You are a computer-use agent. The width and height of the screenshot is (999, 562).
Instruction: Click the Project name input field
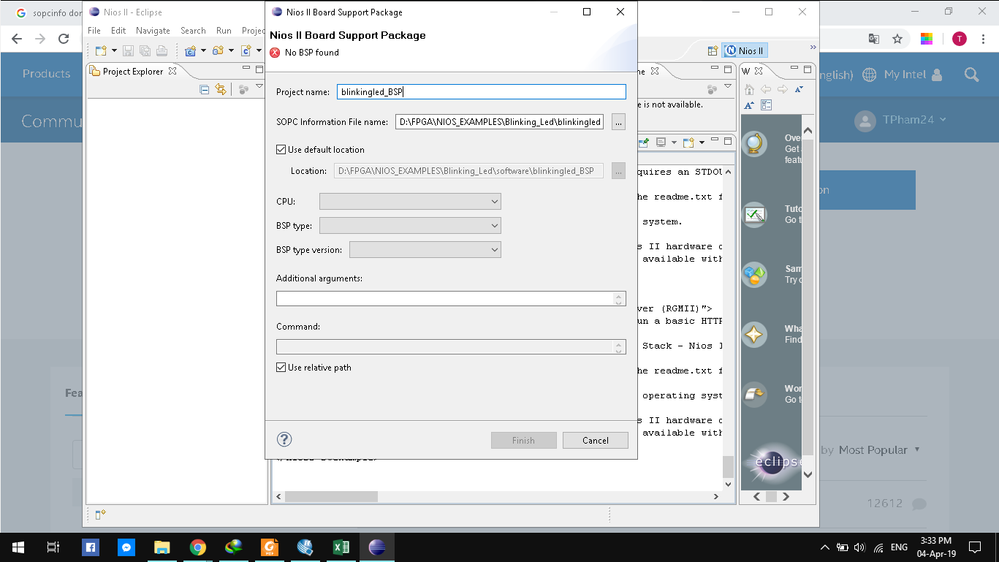tap(481, 92)
